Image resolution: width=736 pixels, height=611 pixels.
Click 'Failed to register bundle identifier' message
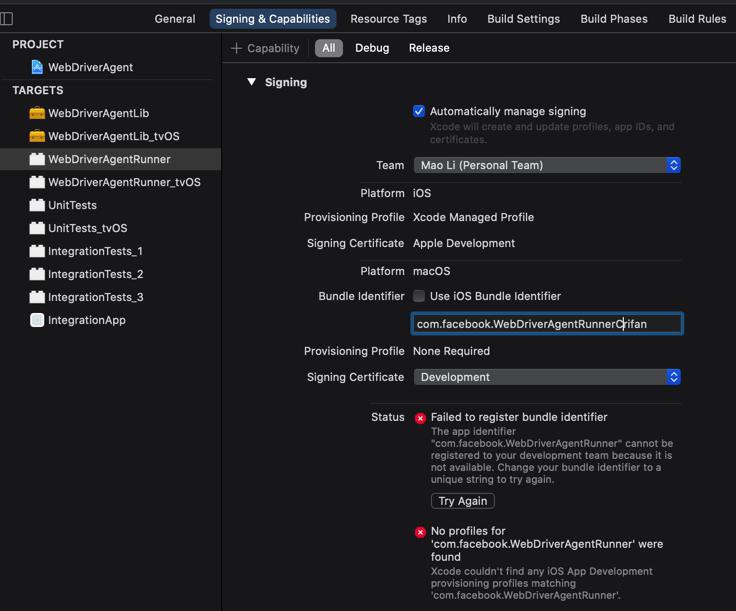519,417
